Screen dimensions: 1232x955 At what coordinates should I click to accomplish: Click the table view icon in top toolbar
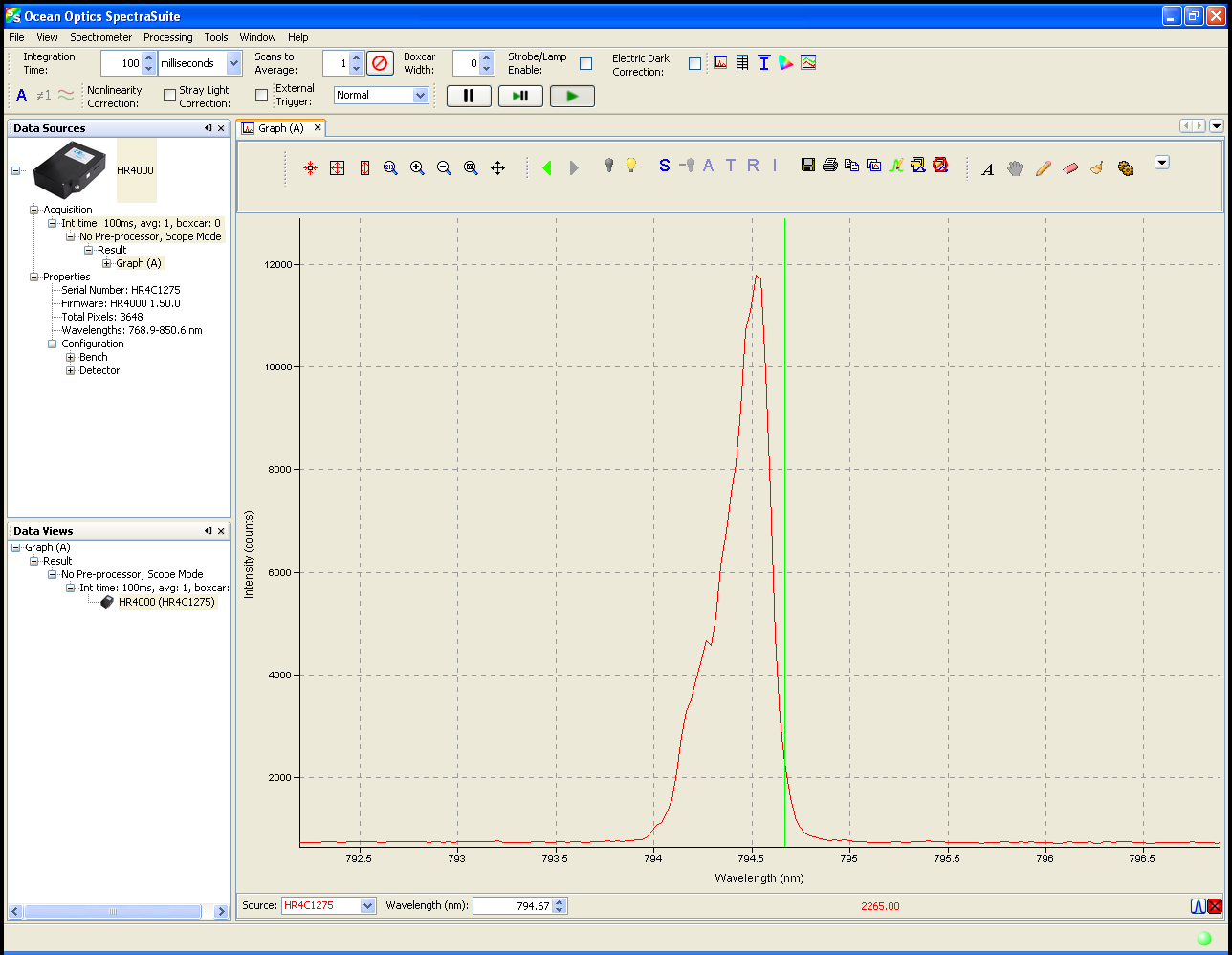742,62
